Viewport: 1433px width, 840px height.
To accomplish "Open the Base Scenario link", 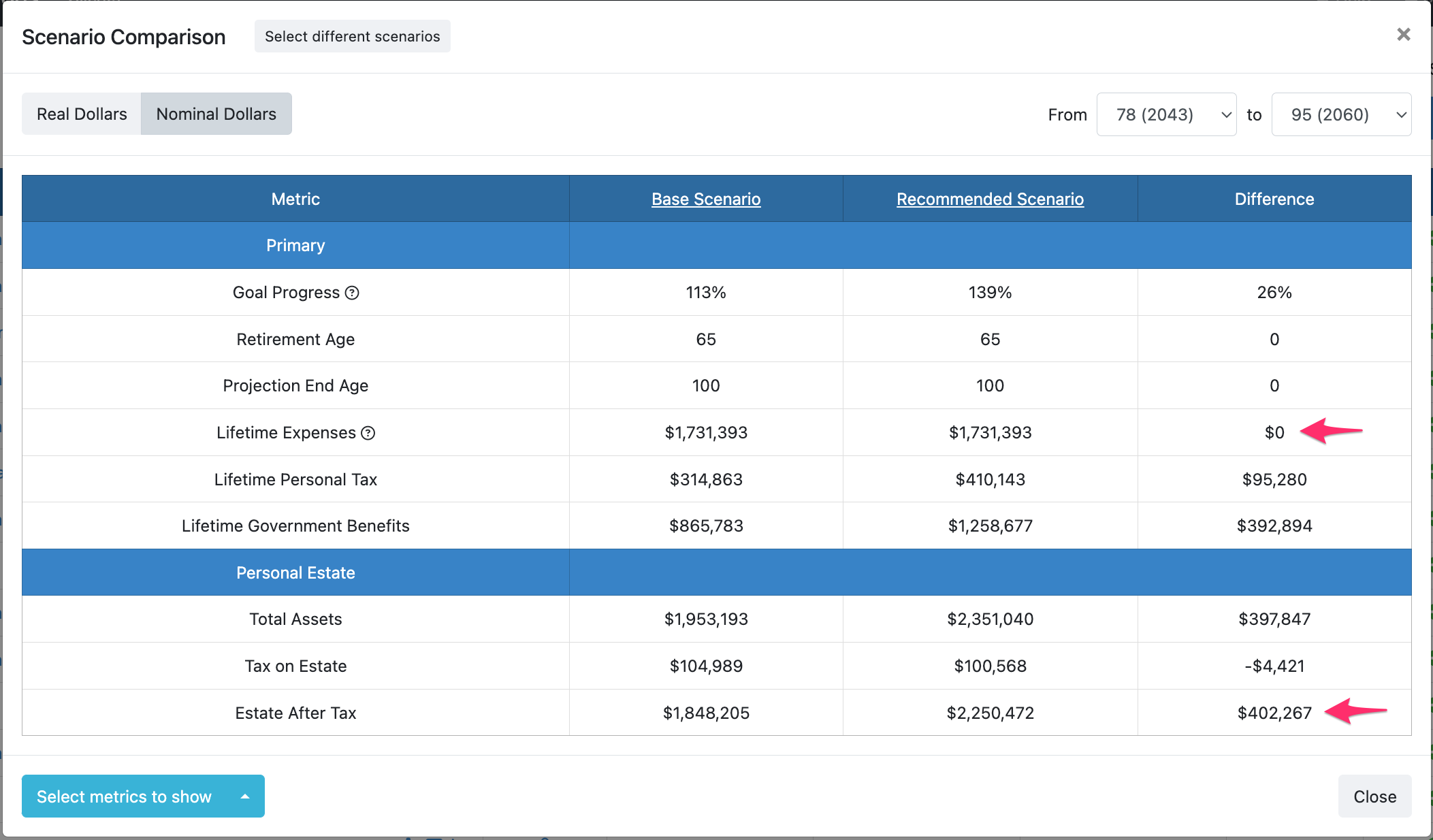I will (x=705, y=199).
